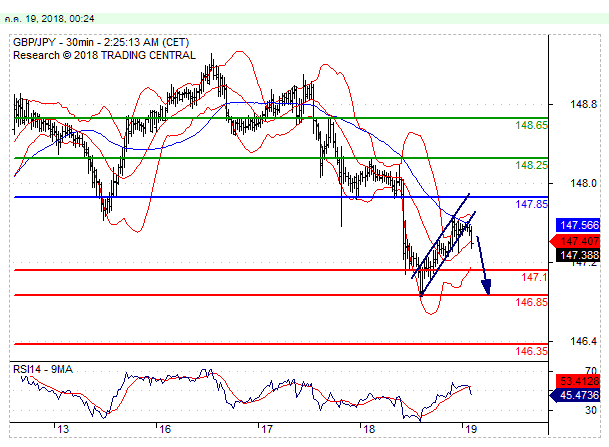Viewport: 609px width, 447px height.
Task: Click date 18 on time axis
Action: pyautogui.click(x=369, y=429)
